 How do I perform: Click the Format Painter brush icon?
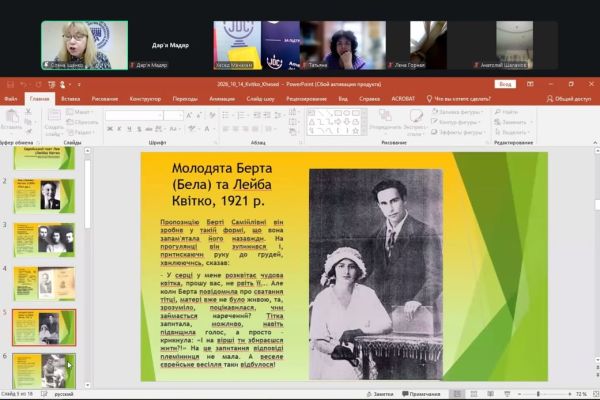28,132
